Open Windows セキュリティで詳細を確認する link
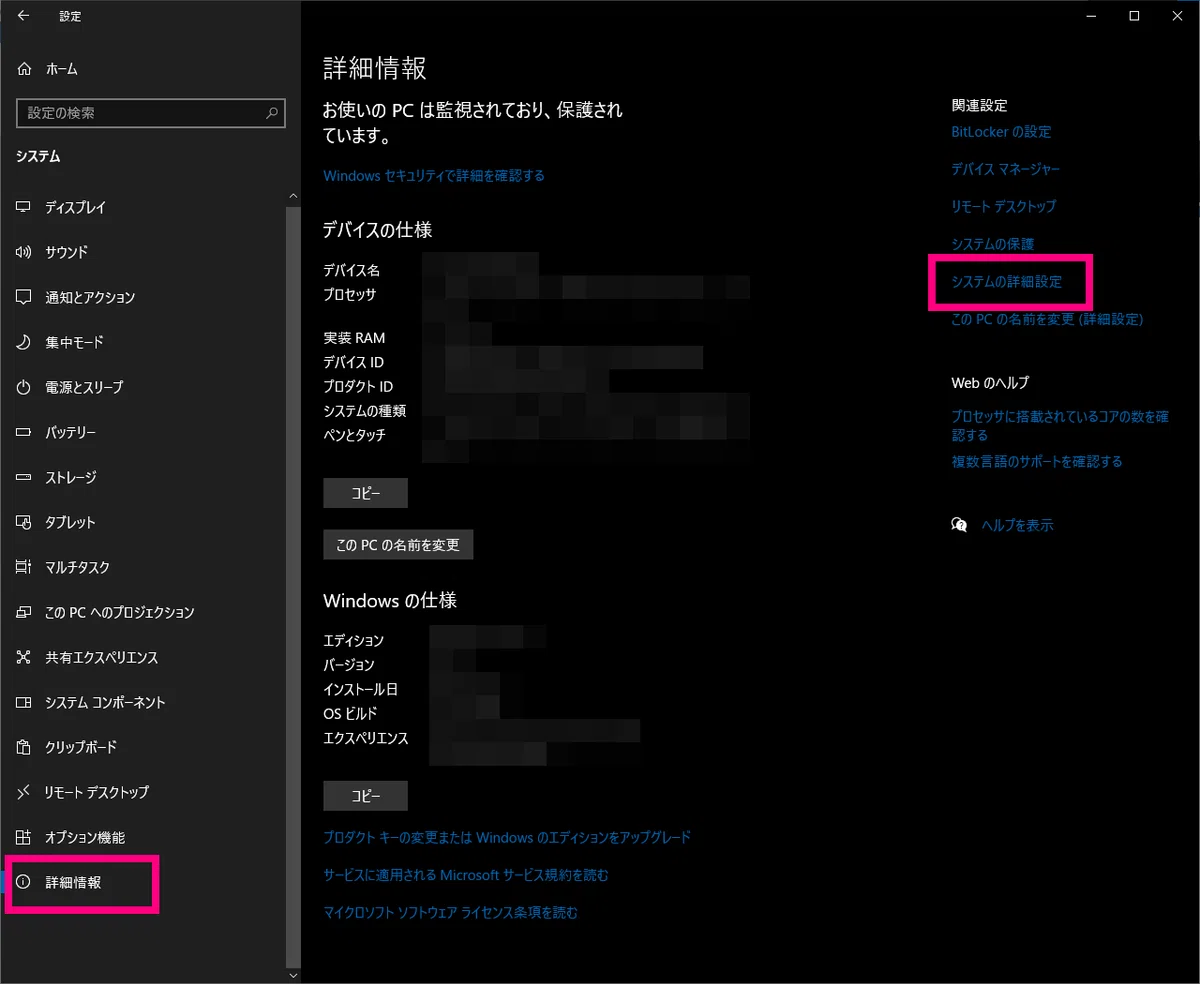The height and width of the screenshot is (984, 1200). 434,175
